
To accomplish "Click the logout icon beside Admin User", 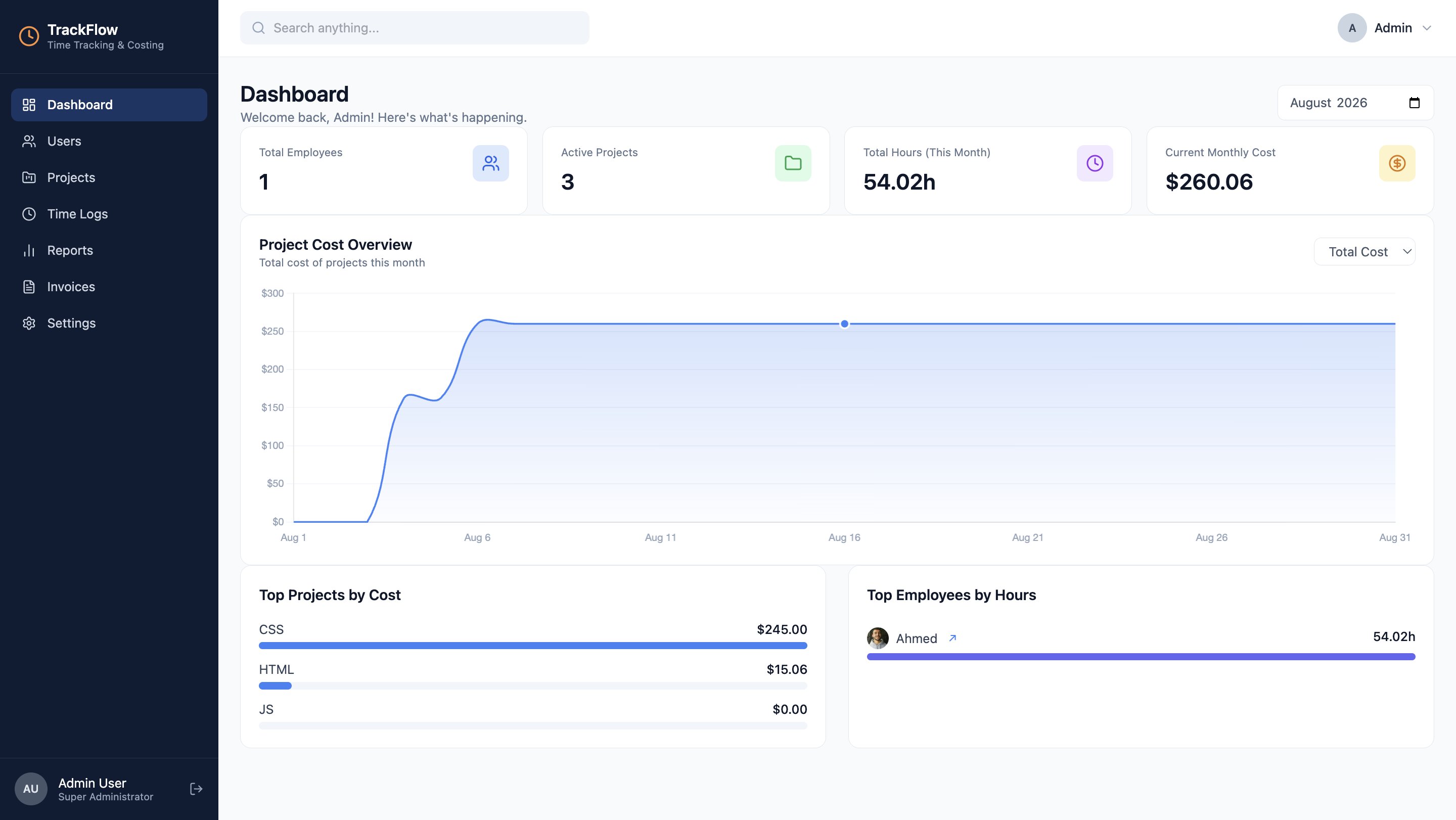I will point(196,789).
